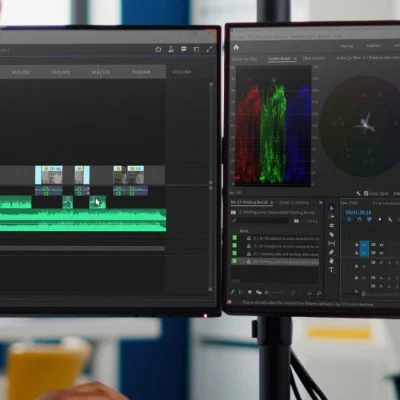
Task: Click the fullscreen arrows icon on left monitor
Action: (209, 49)
